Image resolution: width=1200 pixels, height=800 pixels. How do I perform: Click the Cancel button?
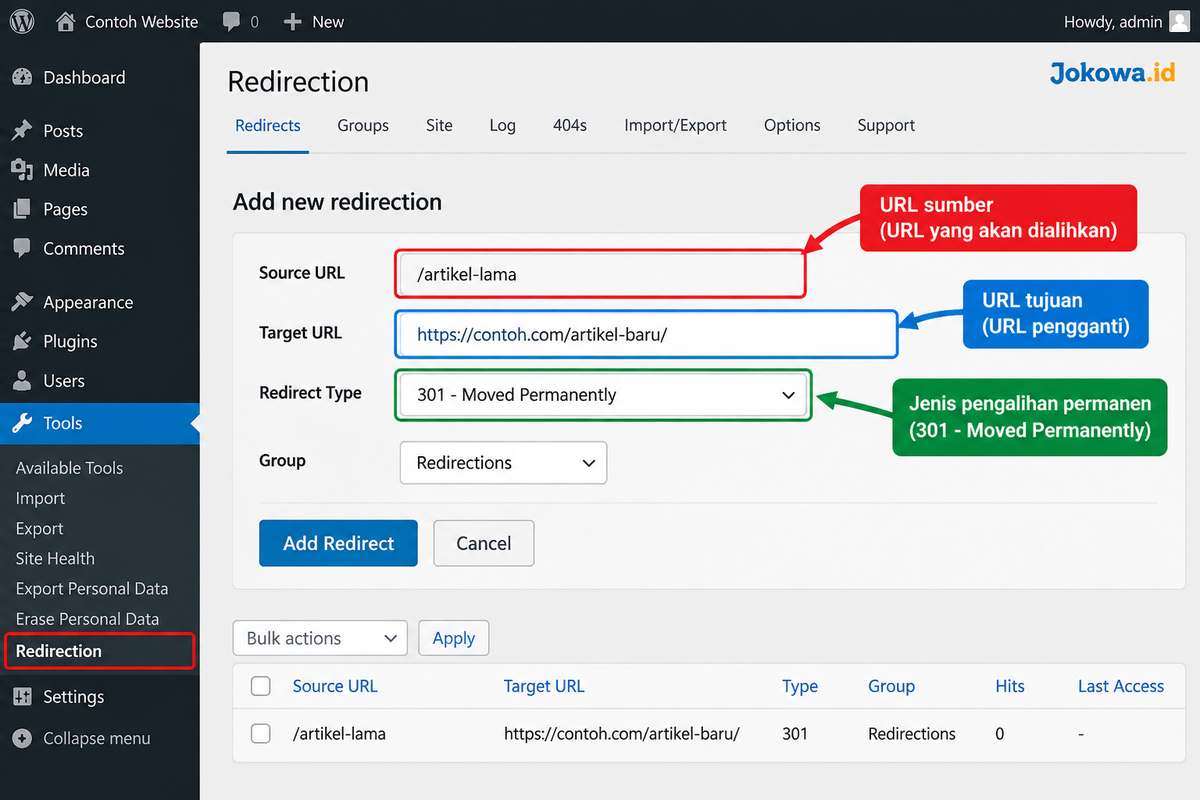[484, 543]
